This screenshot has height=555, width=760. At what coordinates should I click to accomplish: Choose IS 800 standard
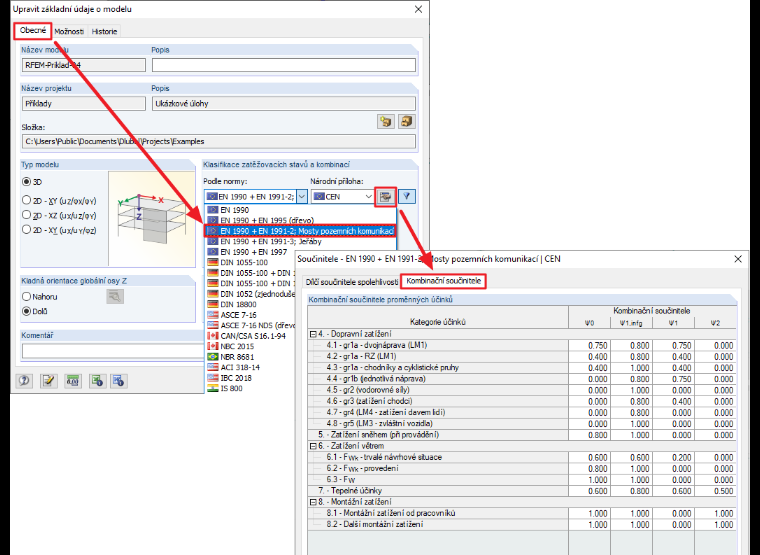(251, 388)
